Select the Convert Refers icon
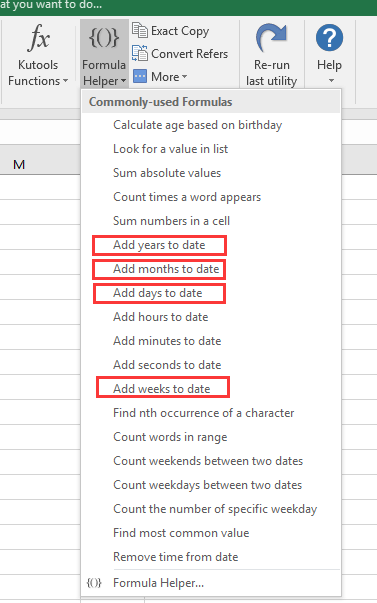The width and height of the screenshot is (377, 603). coord(140,53)
